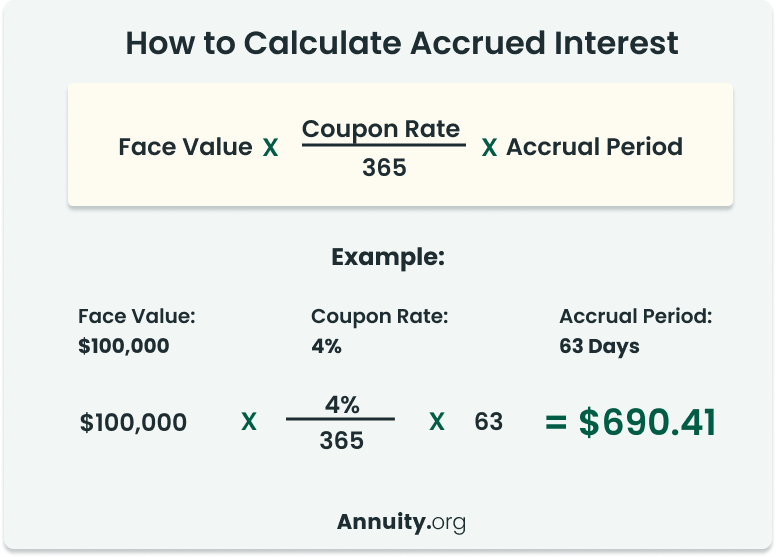This screenshot has height=557, width=776.
Task: Click the 365 denominator in the formula box
Action: click(x=384, y=167)
